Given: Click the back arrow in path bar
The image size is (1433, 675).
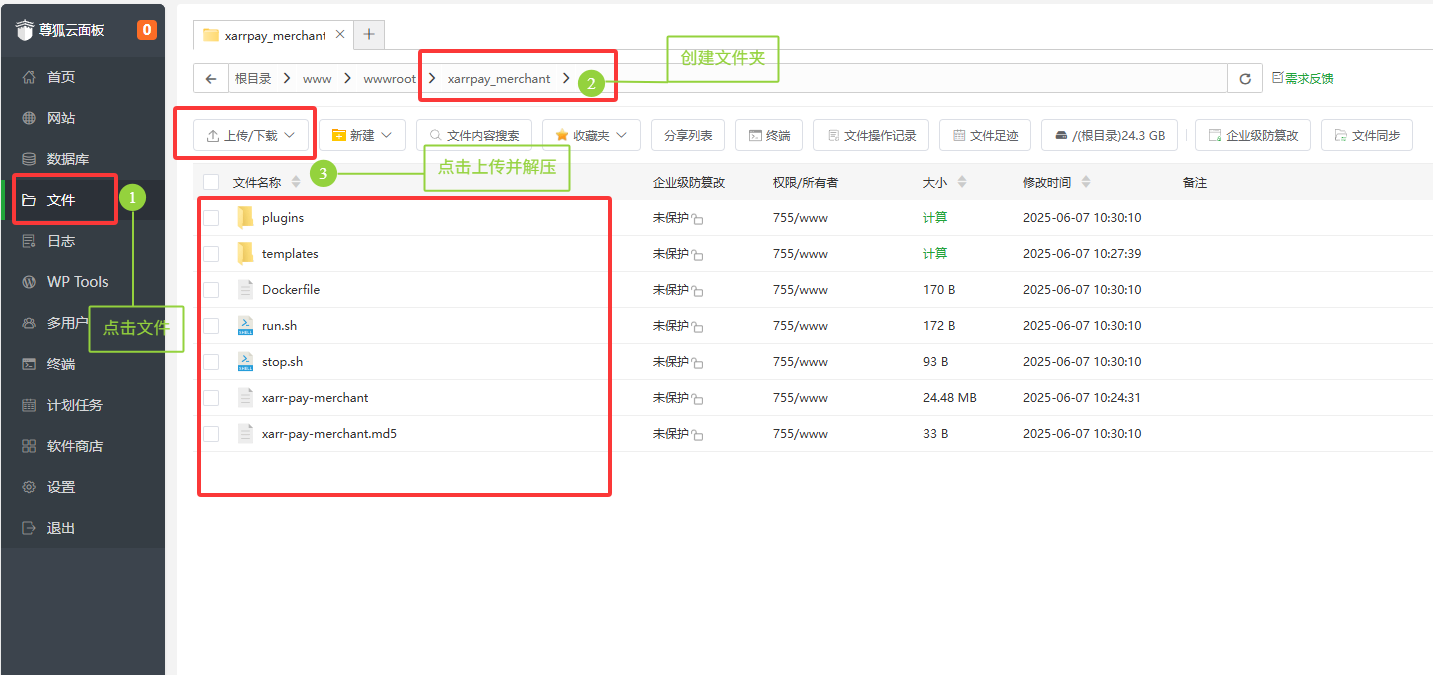Looking at the screenshot, I should coord(210,79).
